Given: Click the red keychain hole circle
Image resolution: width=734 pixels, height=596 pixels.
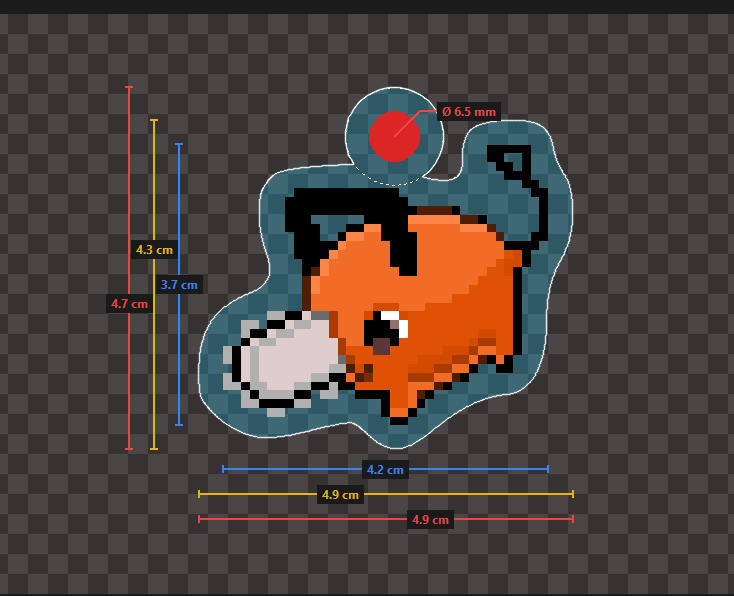Looking at the screenshot, I should 394,136.
